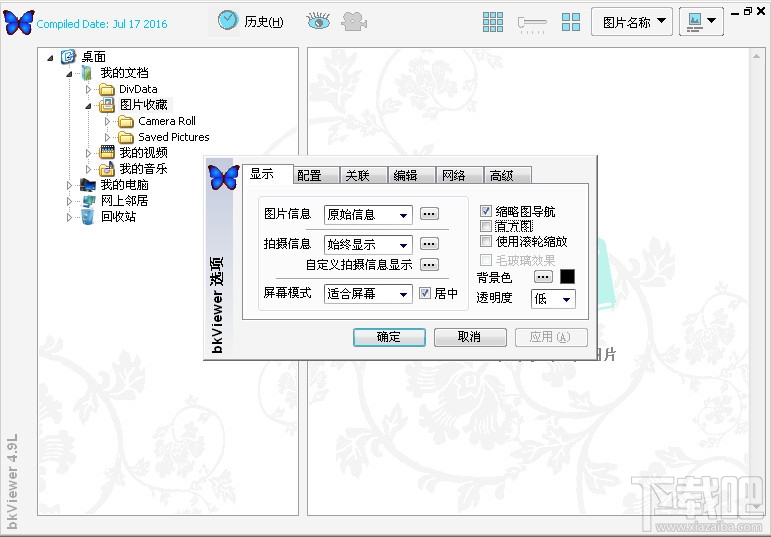This screenshot has width=771, height=537.
Task: Click the 我的电脑 computer icon
Action: tap(88, 185)
